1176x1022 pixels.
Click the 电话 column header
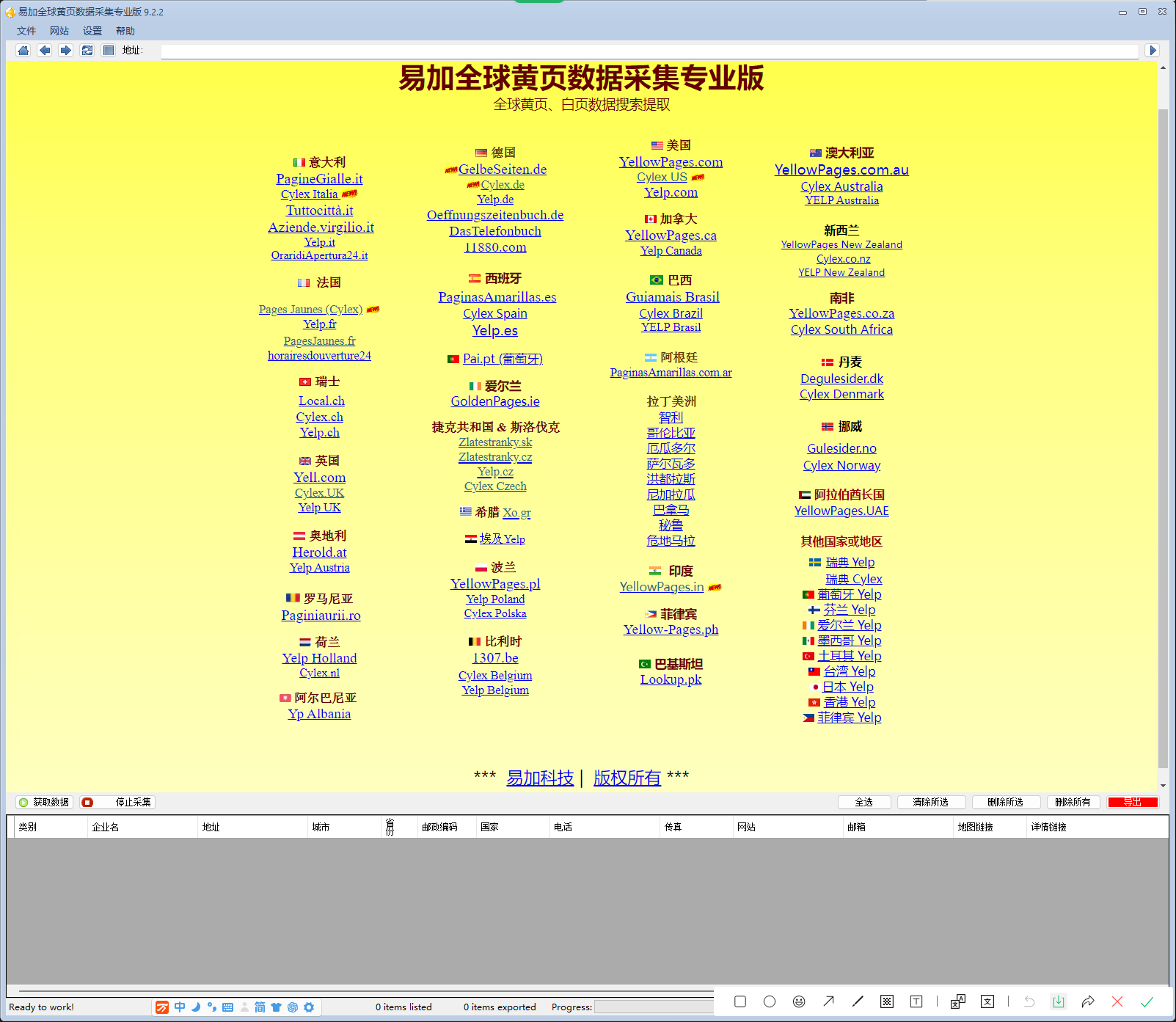[x=605, y=827]
